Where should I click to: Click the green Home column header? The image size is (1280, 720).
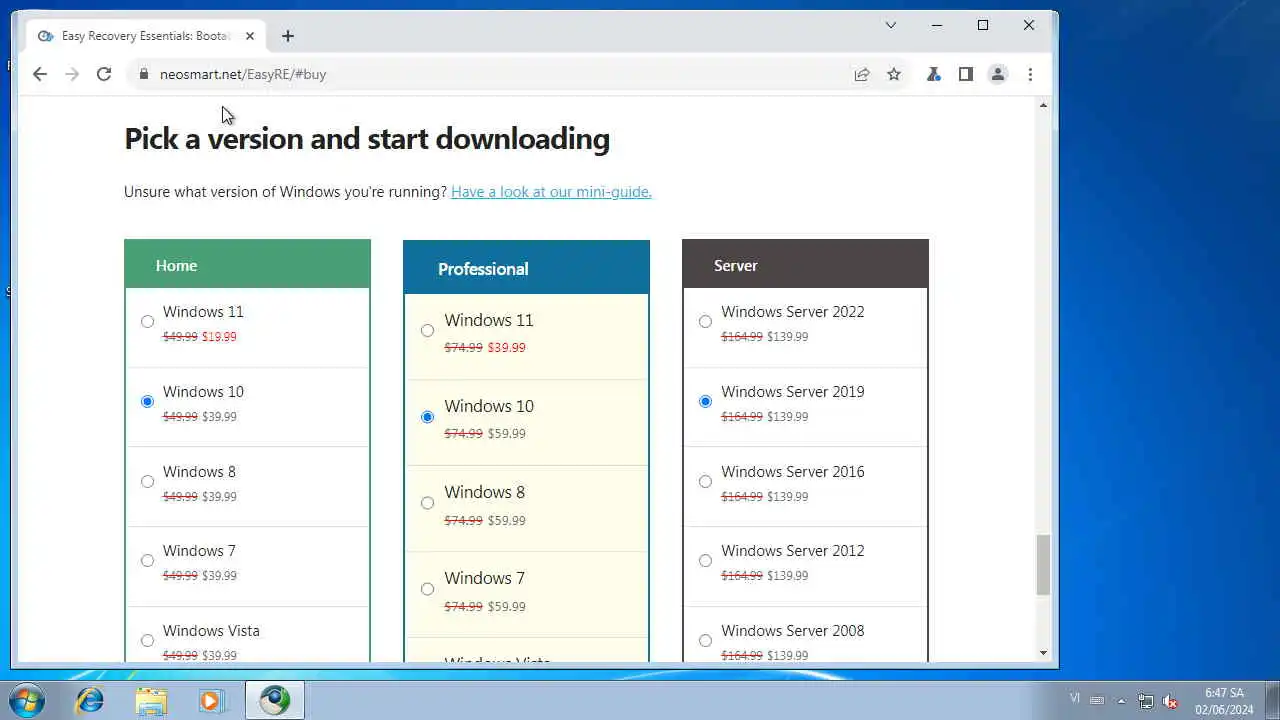tap(247, 264)
